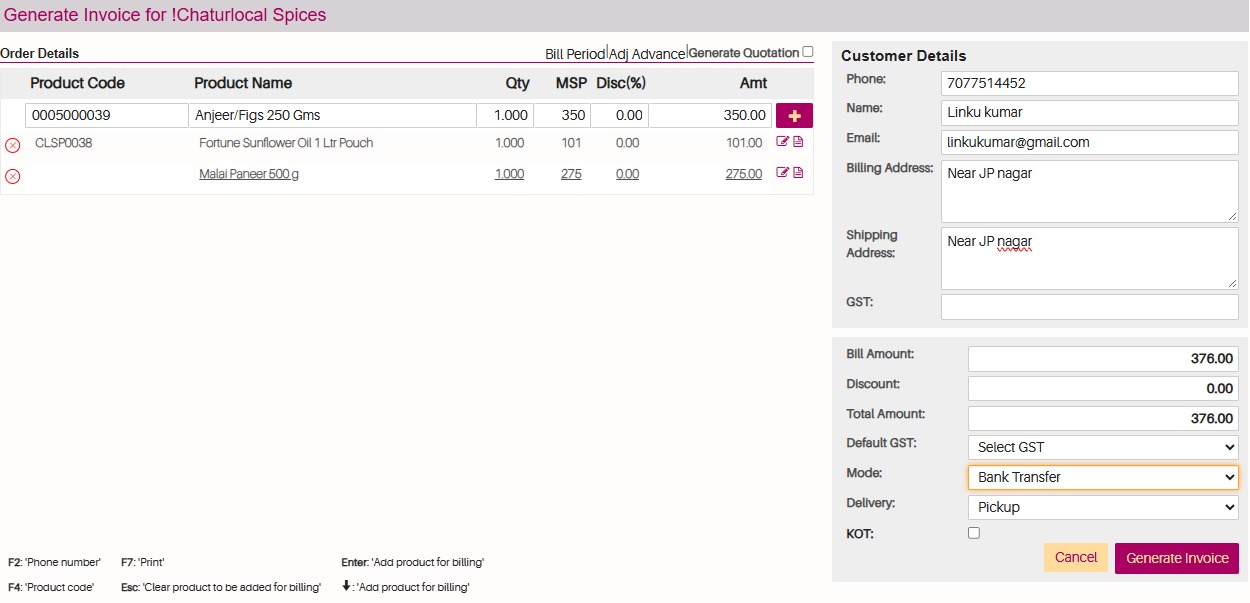Focus the Product Name field with Anjeer/Figs
The height and width of the screenshot is (603, 1250).
[x=333, y=115]
